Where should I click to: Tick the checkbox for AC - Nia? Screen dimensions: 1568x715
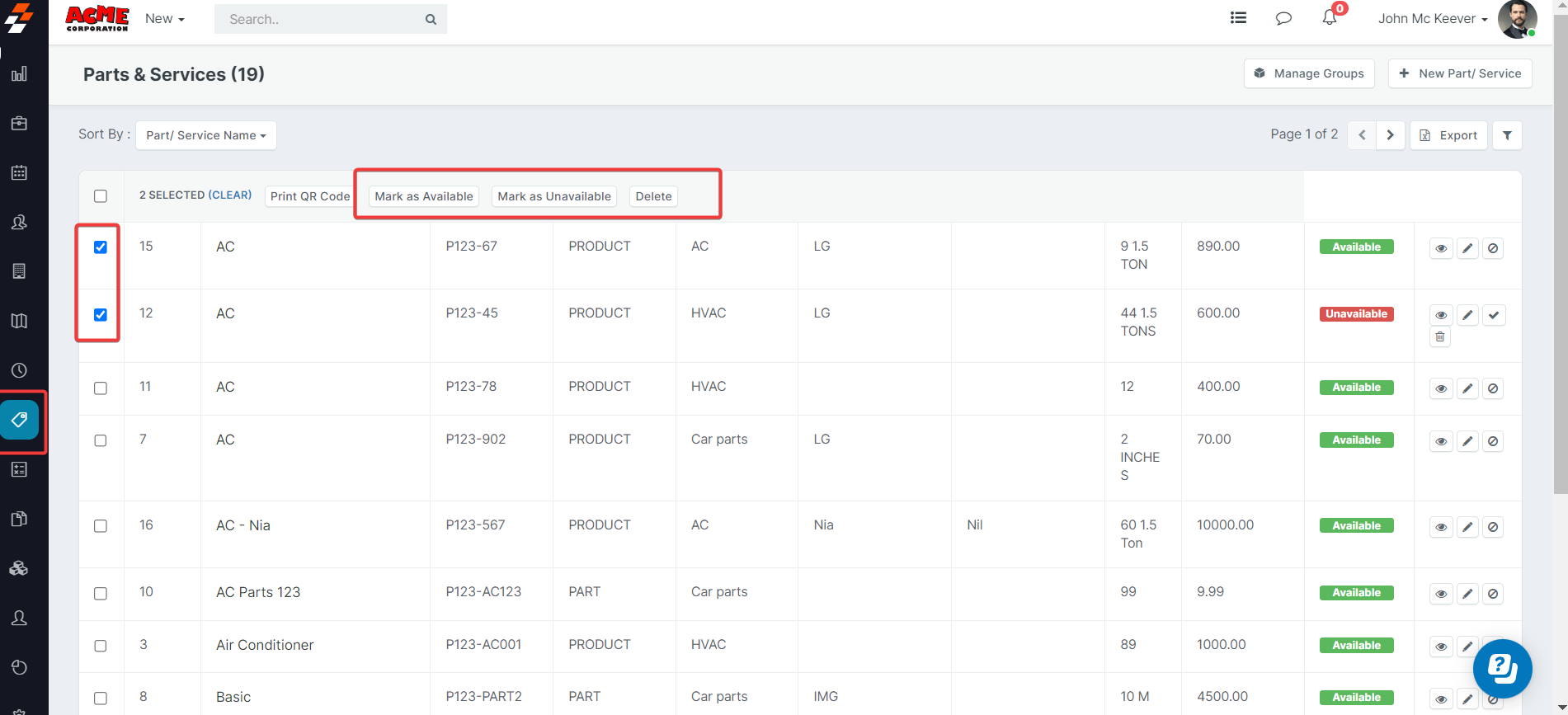click(101, 526)
